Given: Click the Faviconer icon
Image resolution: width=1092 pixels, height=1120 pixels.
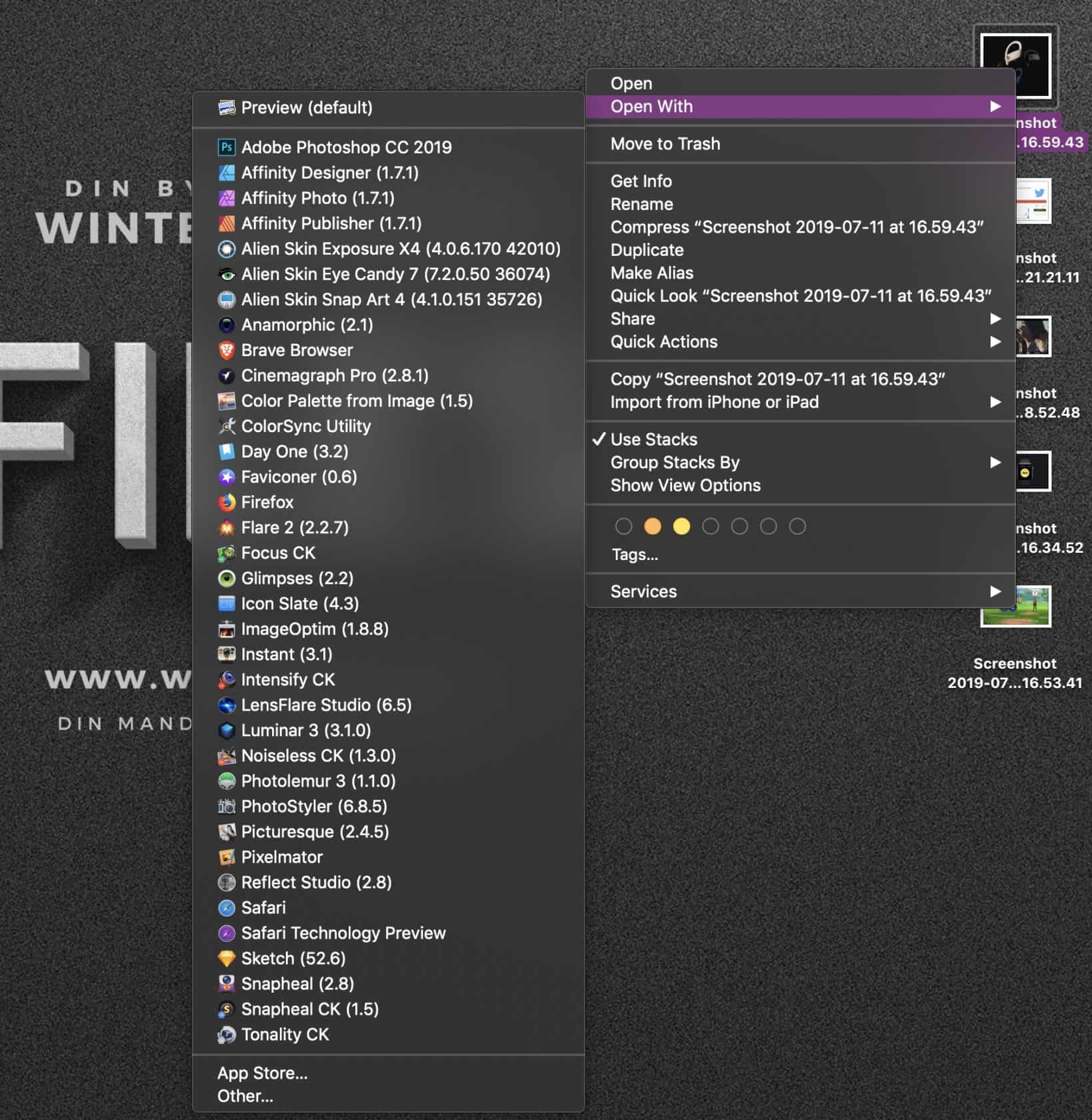Looking at the screenshot, I should (x=227, y=477).
